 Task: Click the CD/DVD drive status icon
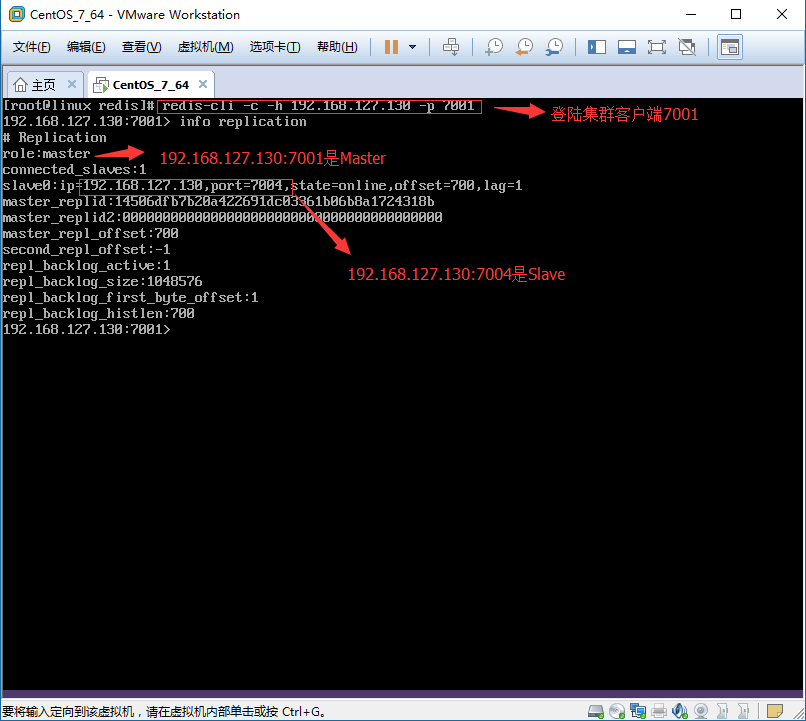coord(617,711)
